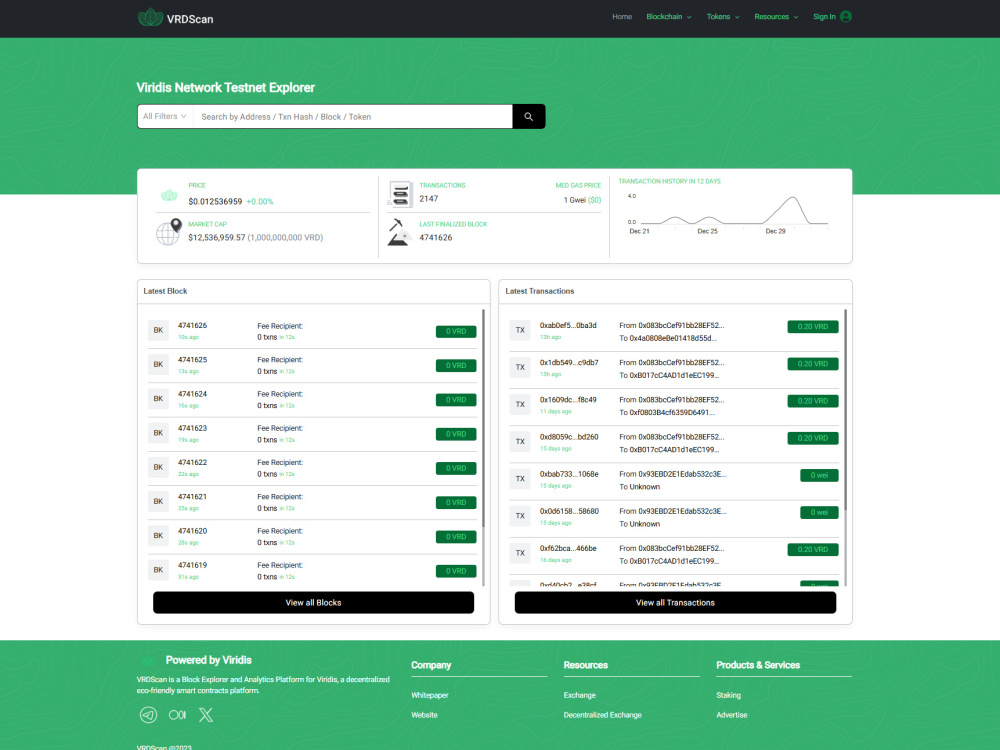The height and width of the screenshot is (750, 1000).
Task: Click the transactions count 2147
Action: tap(429, 198)
